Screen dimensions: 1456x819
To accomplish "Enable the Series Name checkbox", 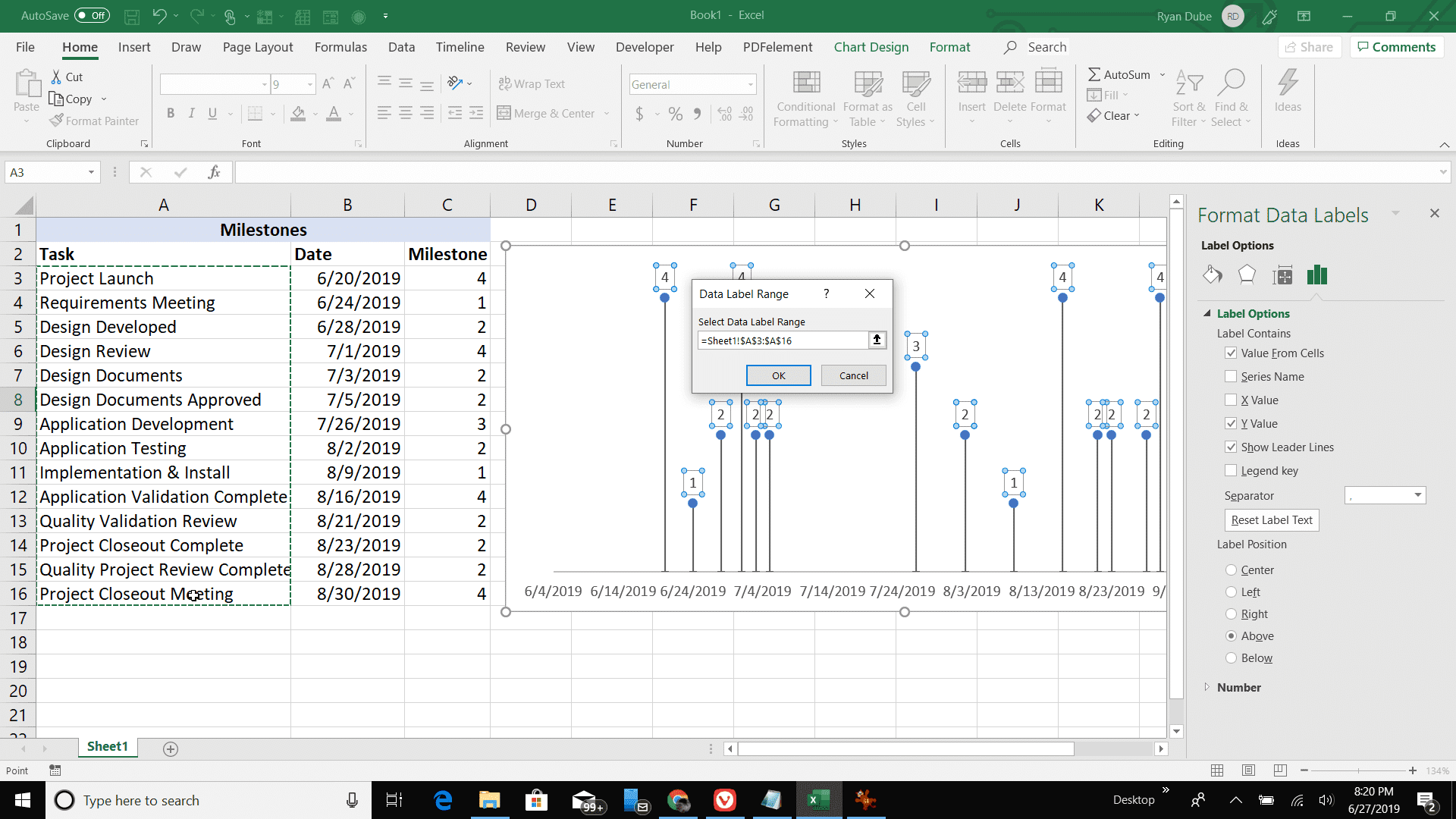I will [1231, 376].
